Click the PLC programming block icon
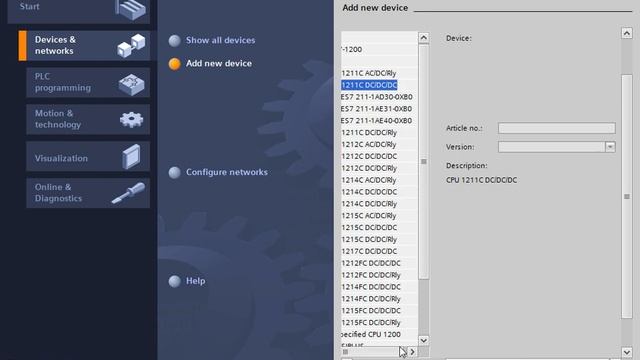Viewport: 640px width, 360px height. tap(131, 84)
